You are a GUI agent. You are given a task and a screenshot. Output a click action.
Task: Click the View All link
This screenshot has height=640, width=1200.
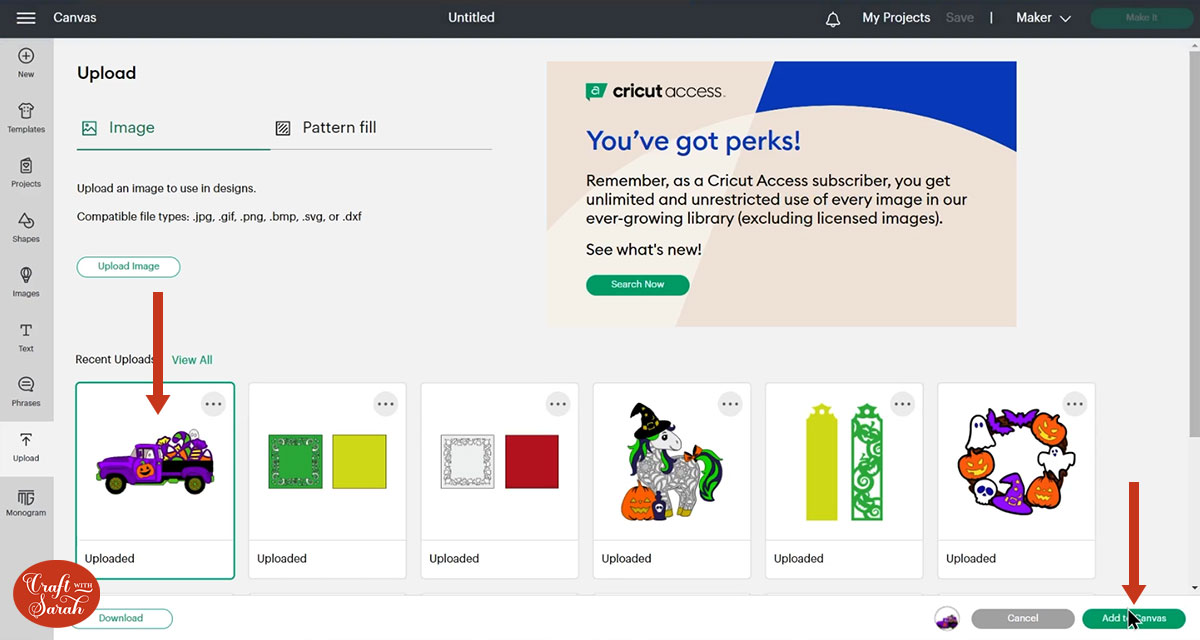tap(192, 360)
